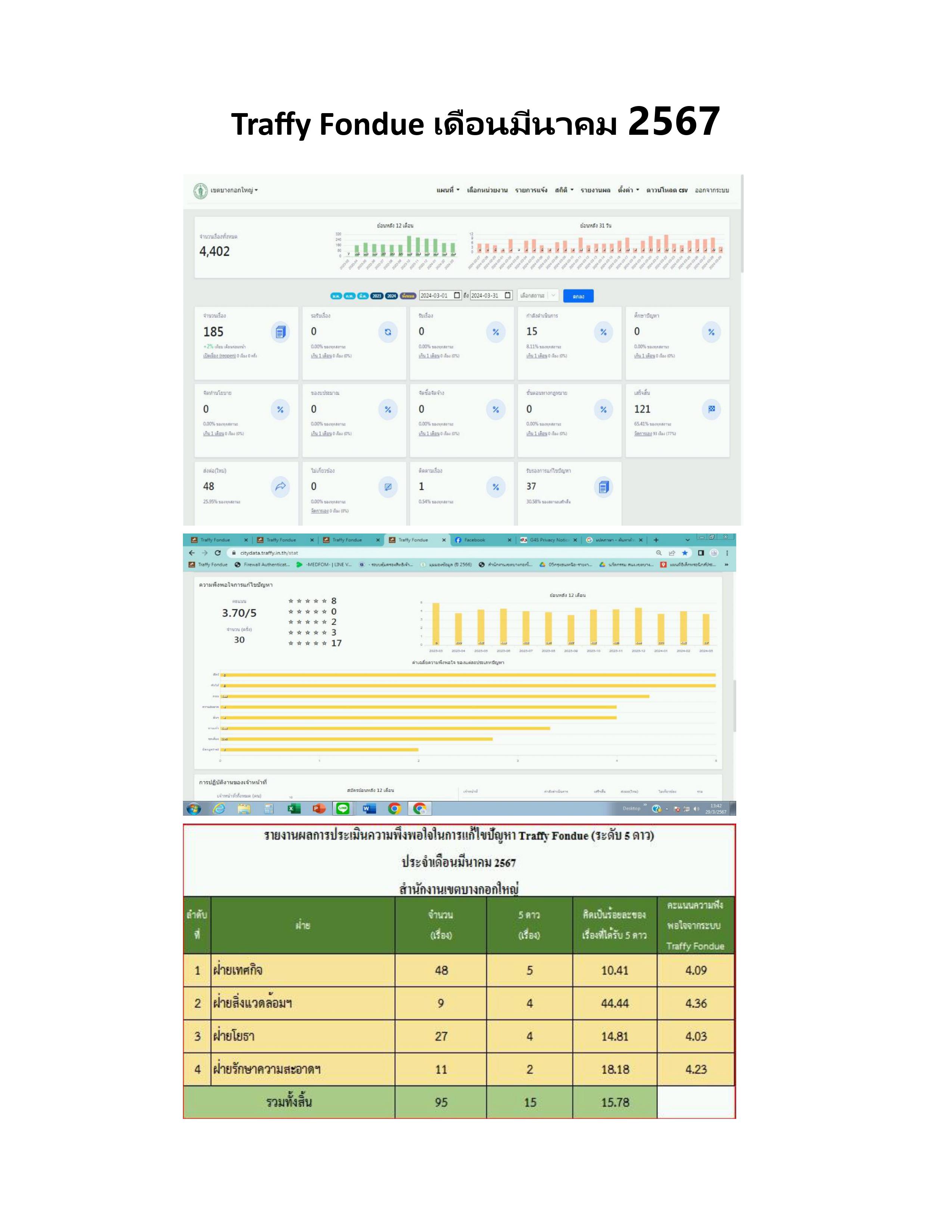Image resolution: width=952 pixels, height=1232 pixels.
Task: Open PowerPoint from the taskbar
Action: click(319, 809)
